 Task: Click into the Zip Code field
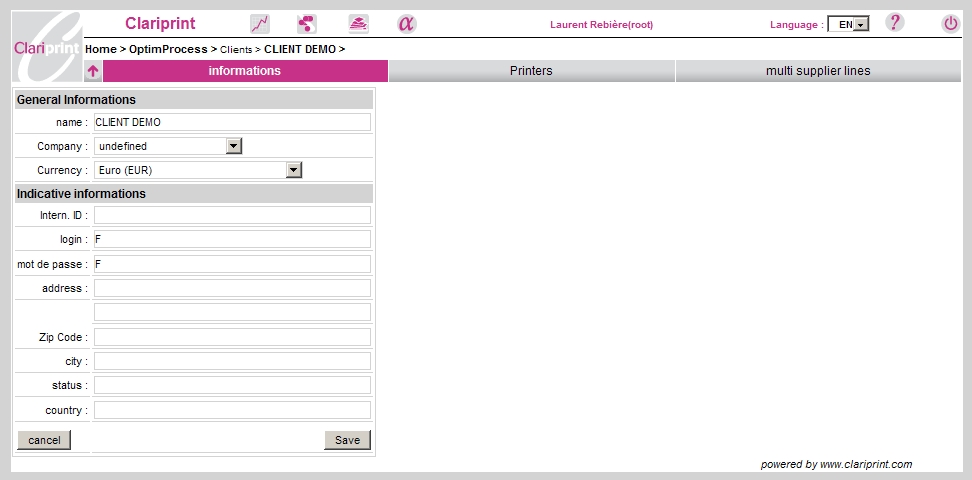point(232,337)
